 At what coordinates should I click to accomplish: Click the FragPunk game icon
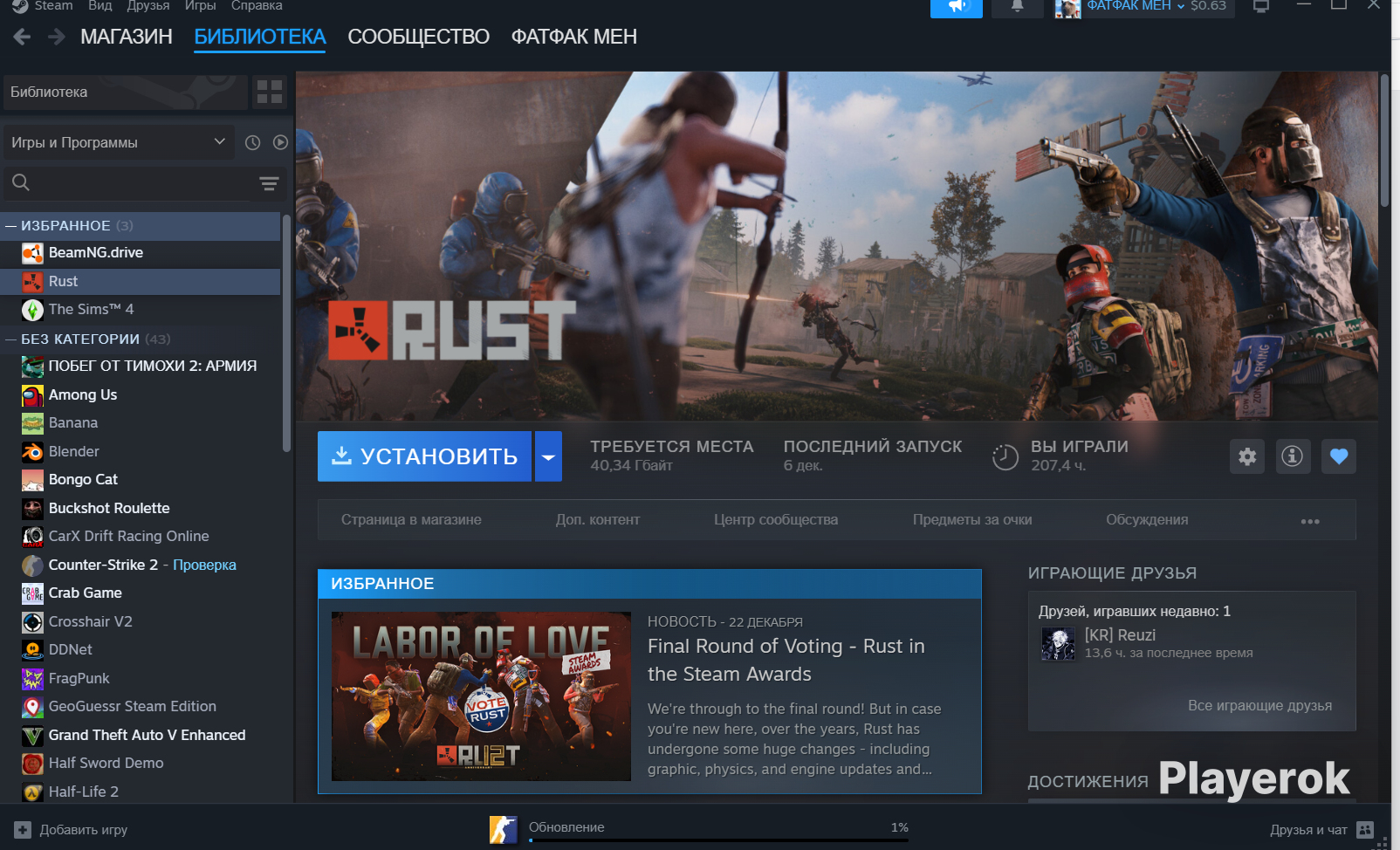click(x=32, y=679)
